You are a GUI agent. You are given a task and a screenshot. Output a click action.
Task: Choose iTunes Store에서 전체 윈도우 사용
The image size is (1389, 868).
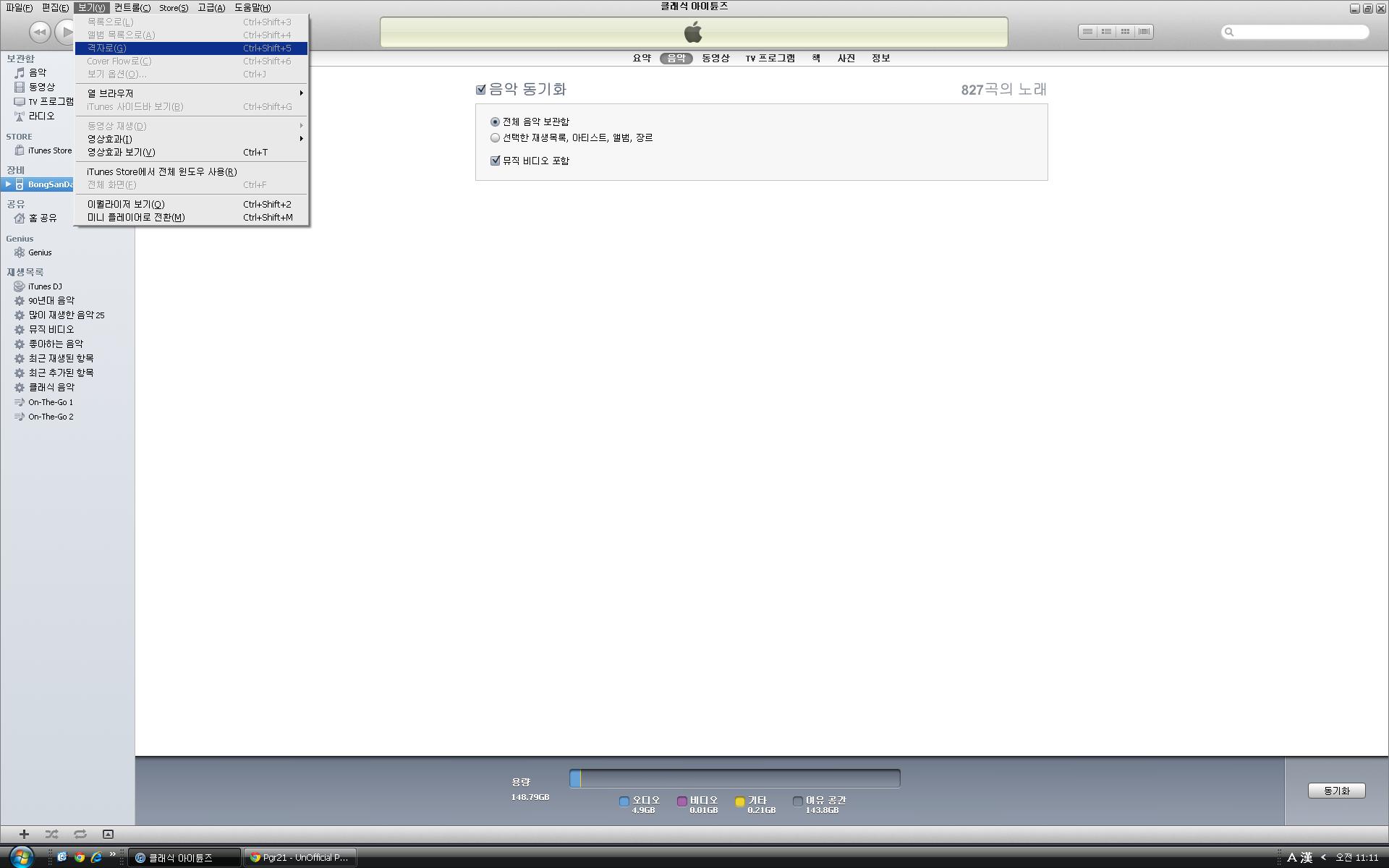point(192,171)
